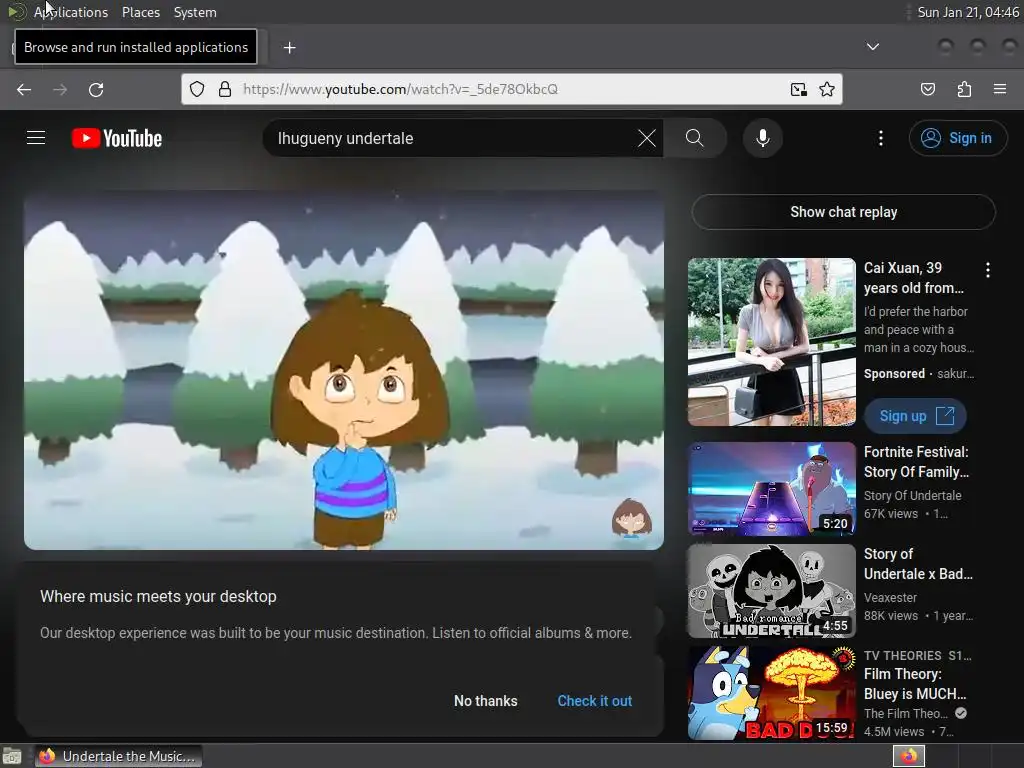Click the Sign in button

click(957, 138)
